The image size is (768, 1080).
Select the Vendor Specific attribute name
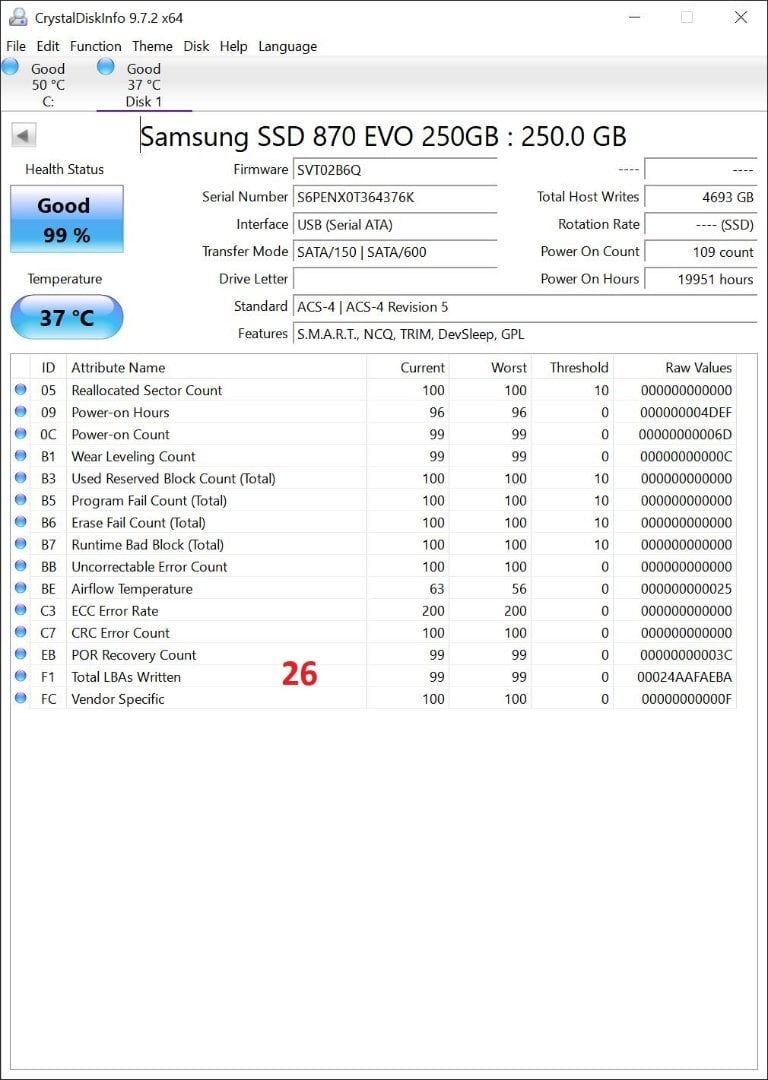(118, 699)
